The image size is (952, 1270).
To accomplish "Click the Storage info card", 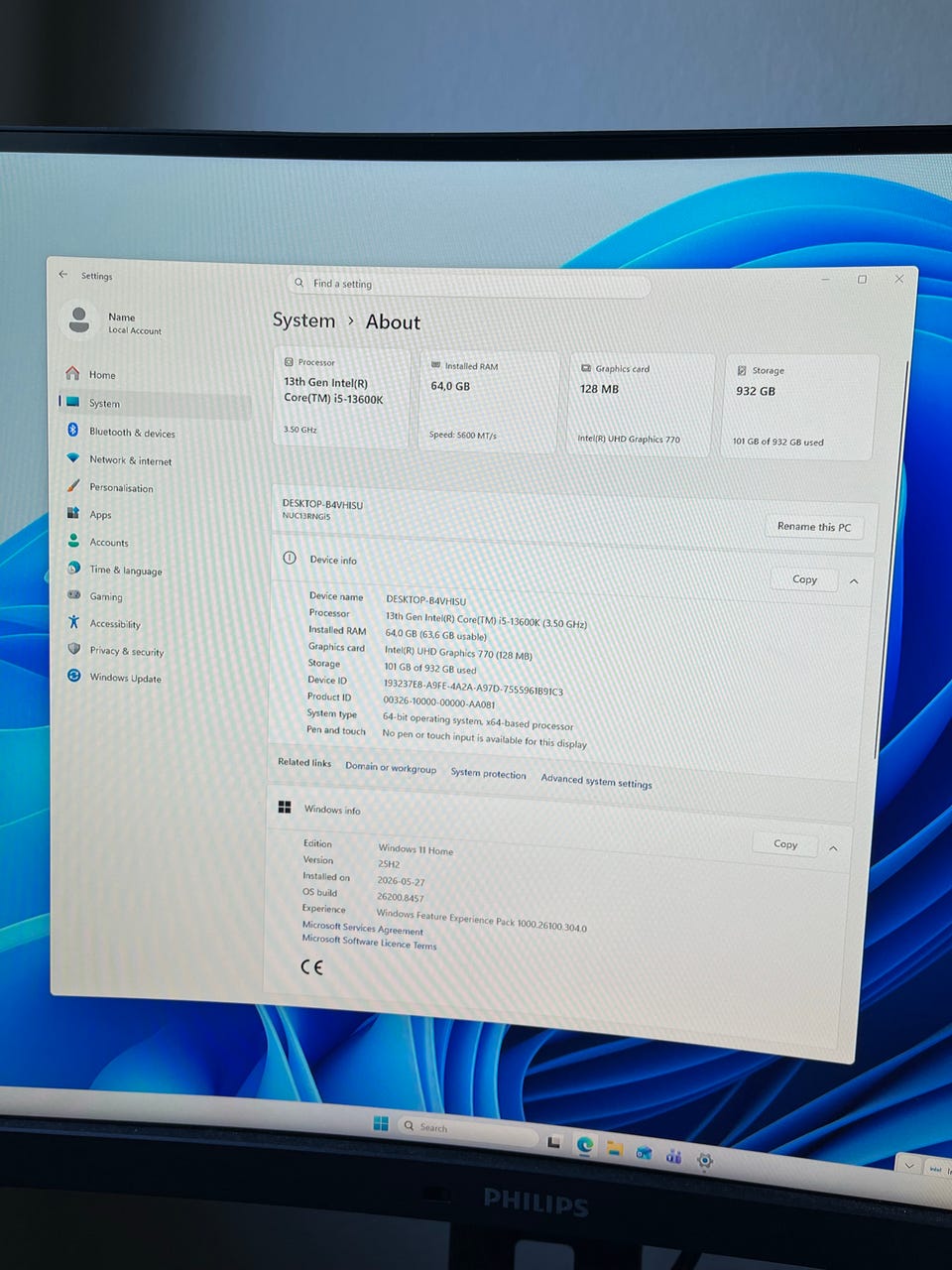I will 799,407.
